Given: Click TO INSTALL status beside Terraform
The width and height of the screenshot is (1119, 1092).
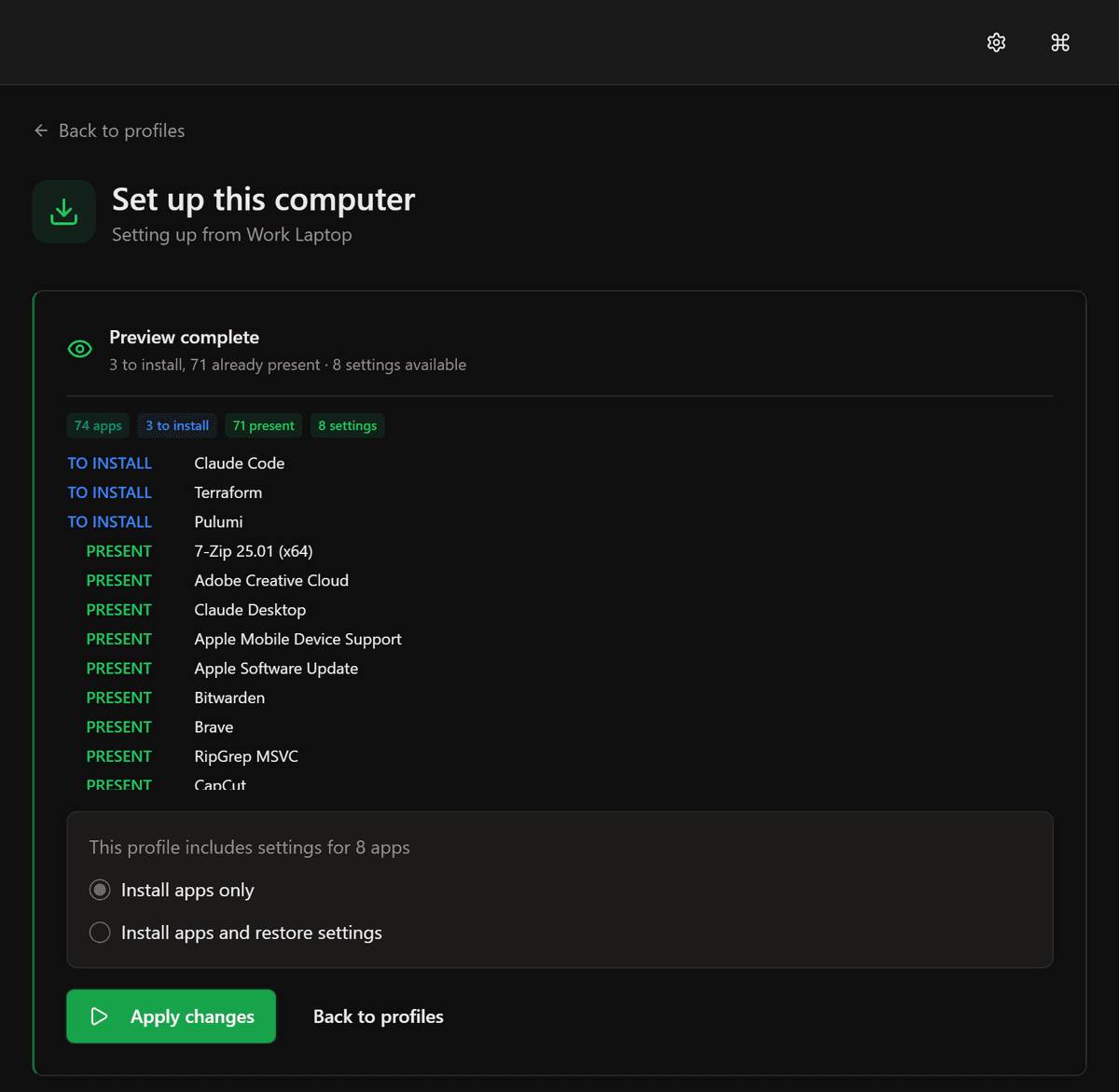Looking at the screenshot, I should coord(109,492).
